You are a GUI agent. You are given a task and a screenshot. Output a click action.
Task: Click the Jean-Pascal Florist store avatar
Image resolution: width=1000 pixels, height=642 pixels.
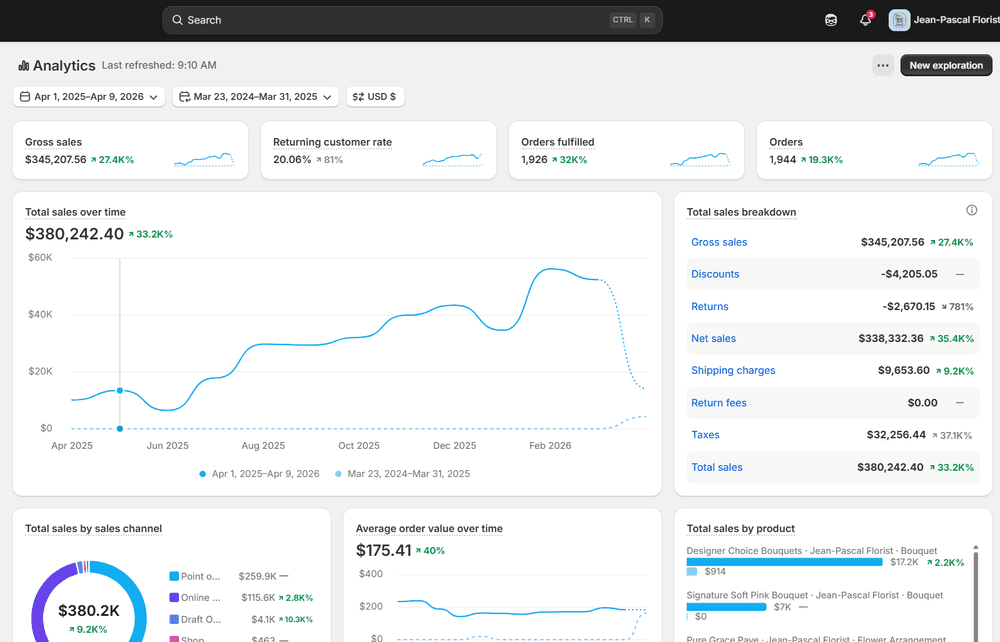[899, 19]
